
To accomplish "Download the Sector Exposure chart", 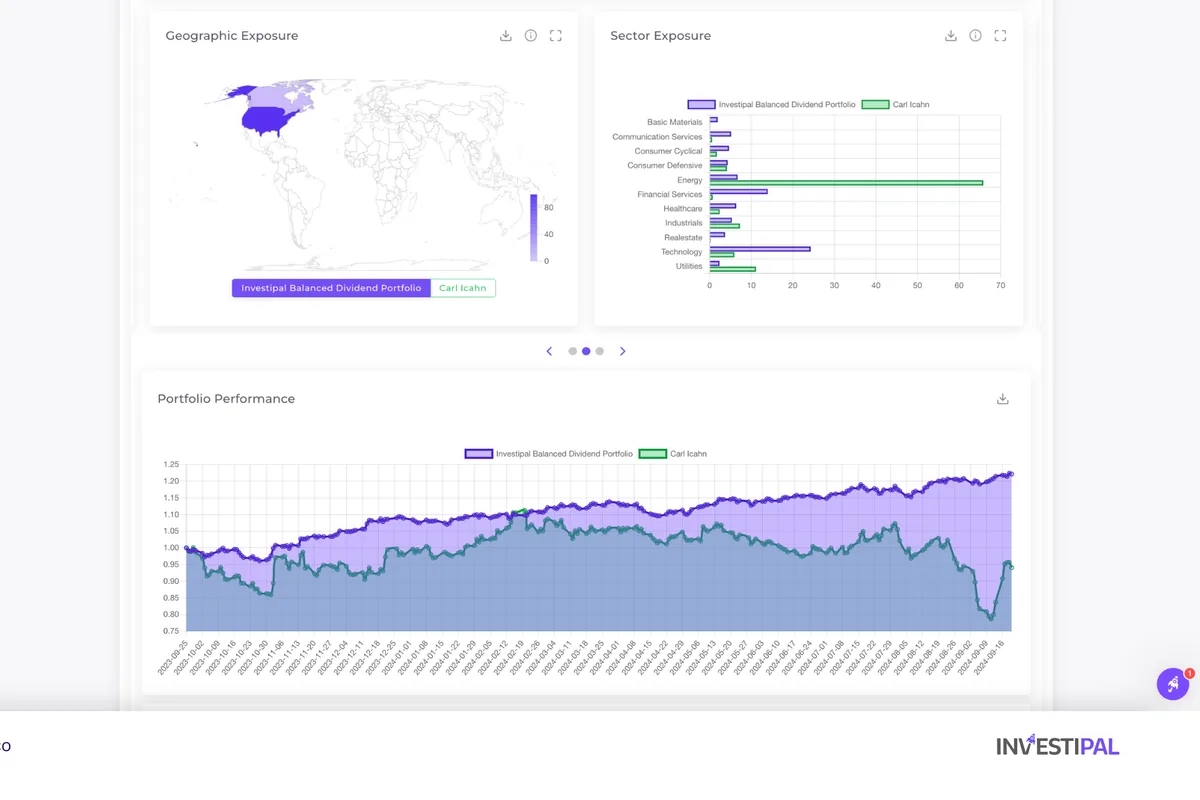I will [x=950, y=35].
